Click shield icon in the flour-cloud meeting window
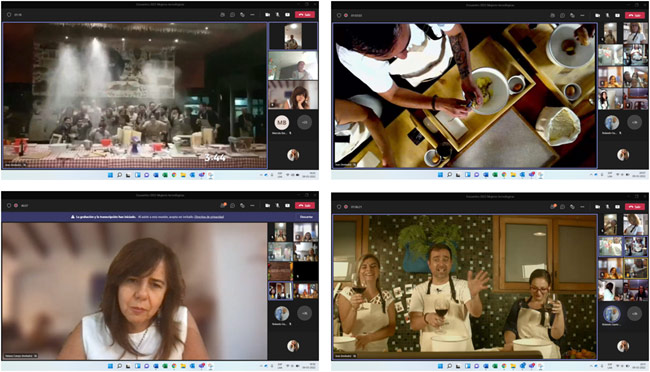 tap(9, 15)
